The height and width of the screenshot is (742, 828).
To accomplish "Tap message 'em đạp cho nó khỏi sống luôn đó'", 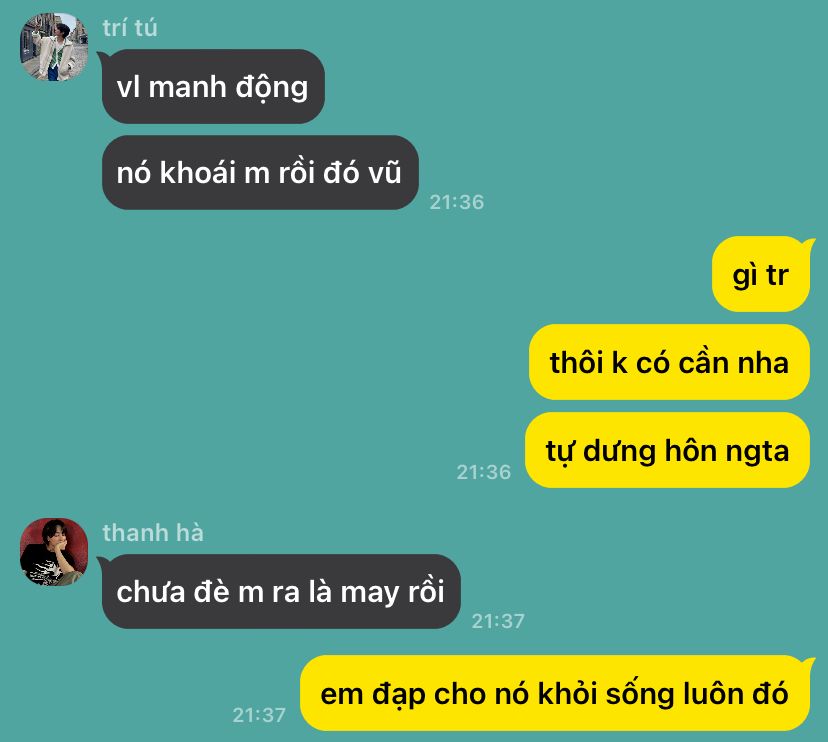I will point(555,693).
